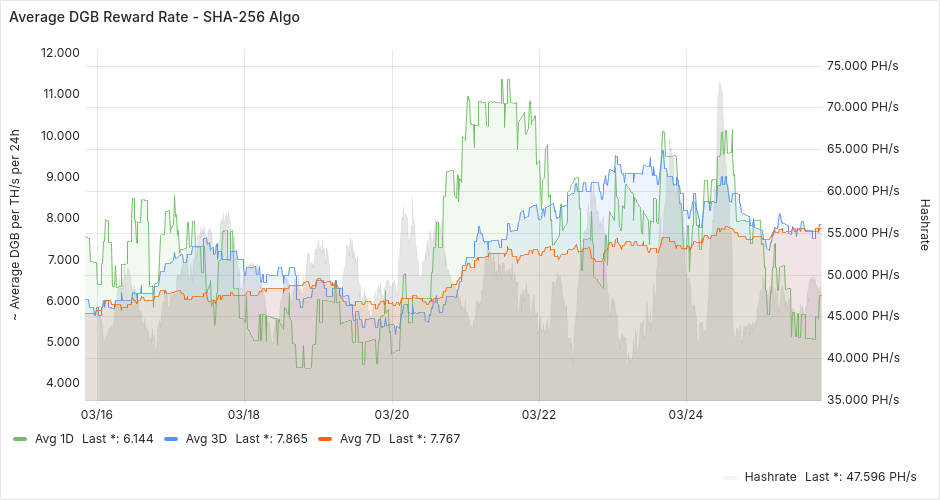940x500 pixels.
Task: Toggle the Avg 7D series legend label
Action: tap(360, 438)
